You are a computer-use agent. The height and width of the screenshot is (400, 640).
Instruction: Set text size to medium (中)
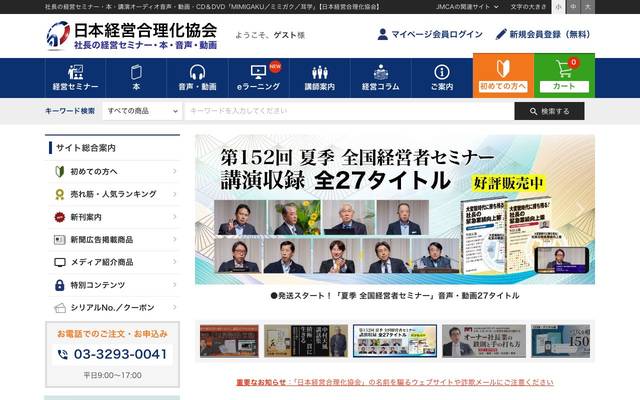(573, 7)
